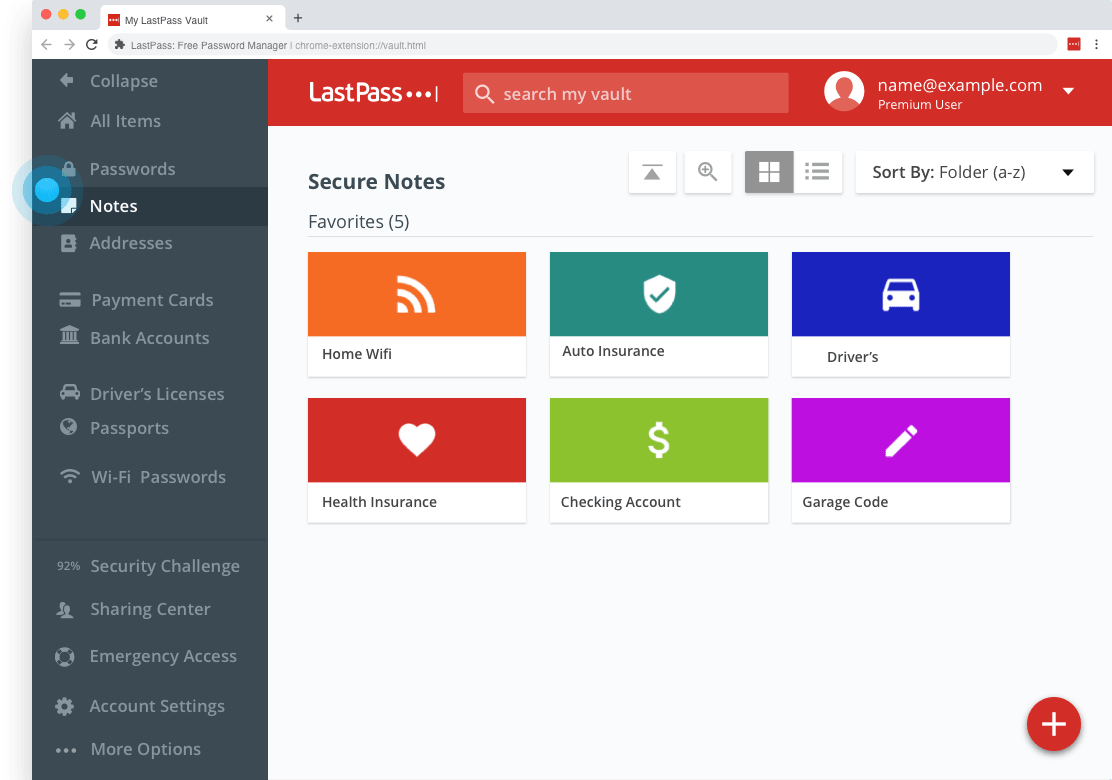Screen dimensions: 1112x780
Task: Switch to list view layout
Action: 817,171
